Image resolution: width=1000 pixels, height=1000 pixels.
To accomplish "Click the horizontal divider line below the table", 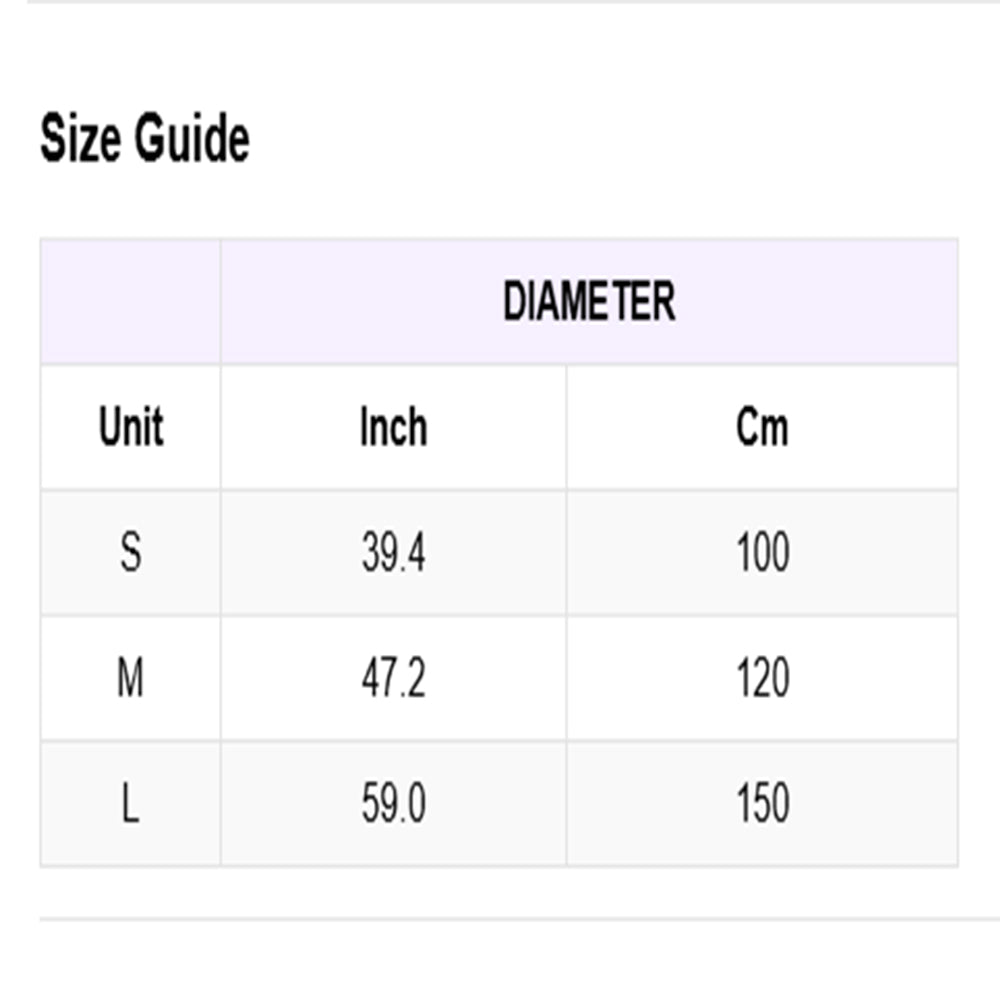I will point(500,918).
